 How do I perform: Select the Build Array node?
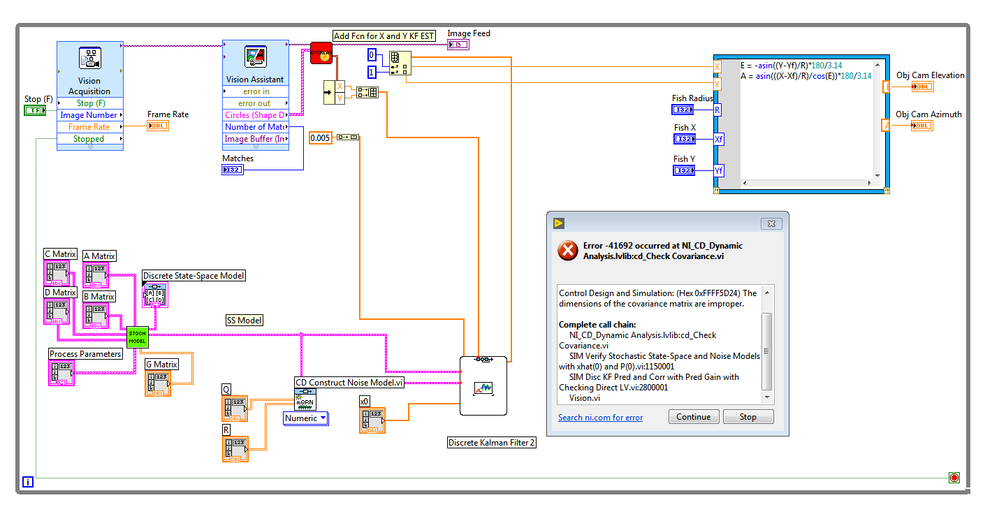click(367, 92)
